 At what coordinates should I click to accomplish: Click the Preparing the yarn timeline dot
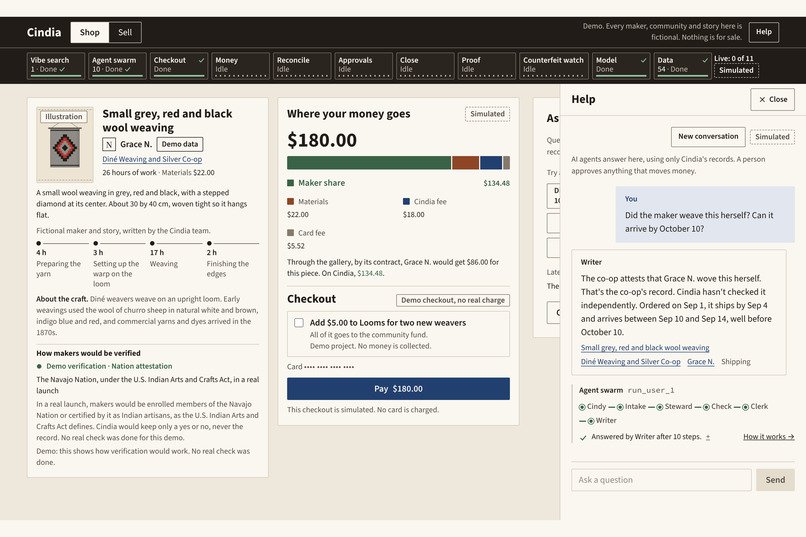pyautogui.click(x=39, y=243)
